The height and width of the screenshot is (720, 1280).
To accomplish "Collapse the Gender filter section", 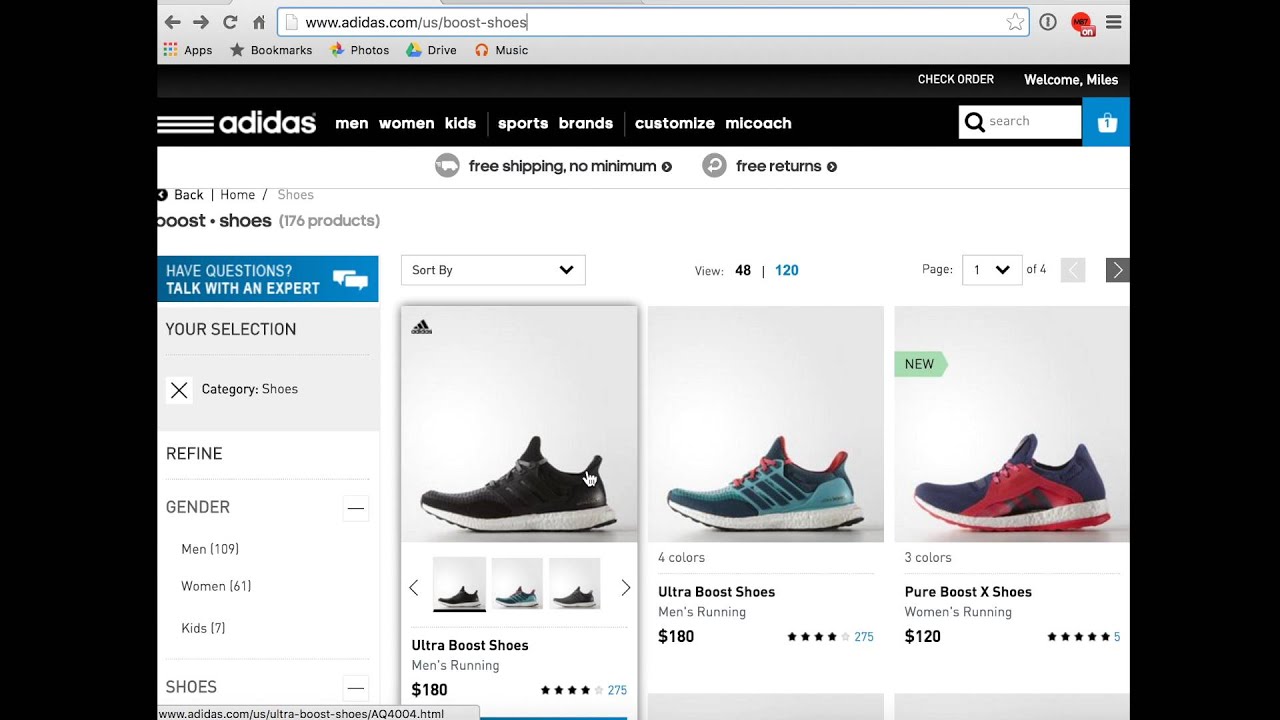I will [x=355, y=508].
